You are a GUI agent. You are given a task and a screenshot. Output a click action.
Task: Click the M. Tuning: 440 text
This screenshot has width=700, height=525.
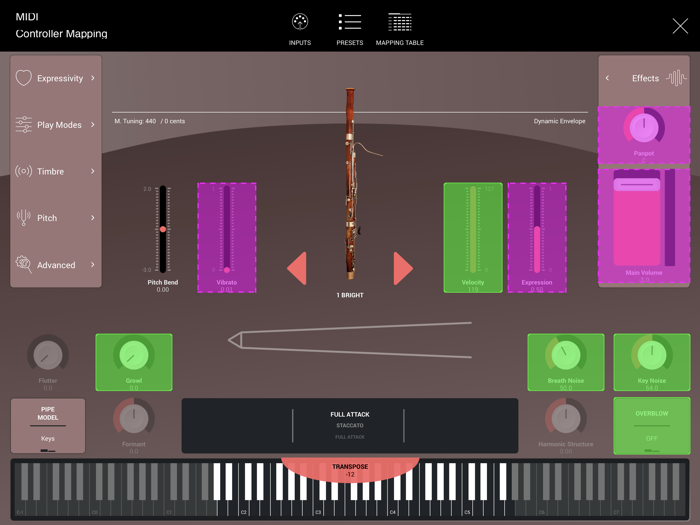135,121
